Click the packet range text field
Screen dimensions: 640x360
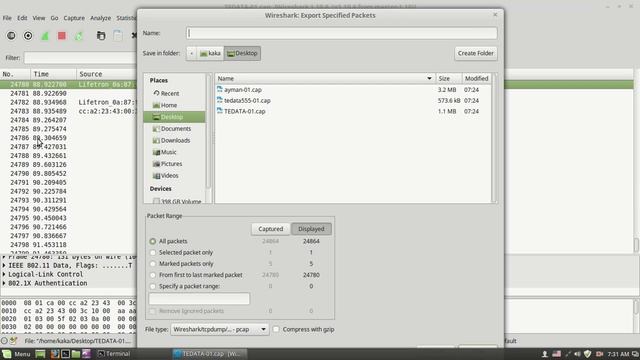pyautogui.click(x=199, y=298)
